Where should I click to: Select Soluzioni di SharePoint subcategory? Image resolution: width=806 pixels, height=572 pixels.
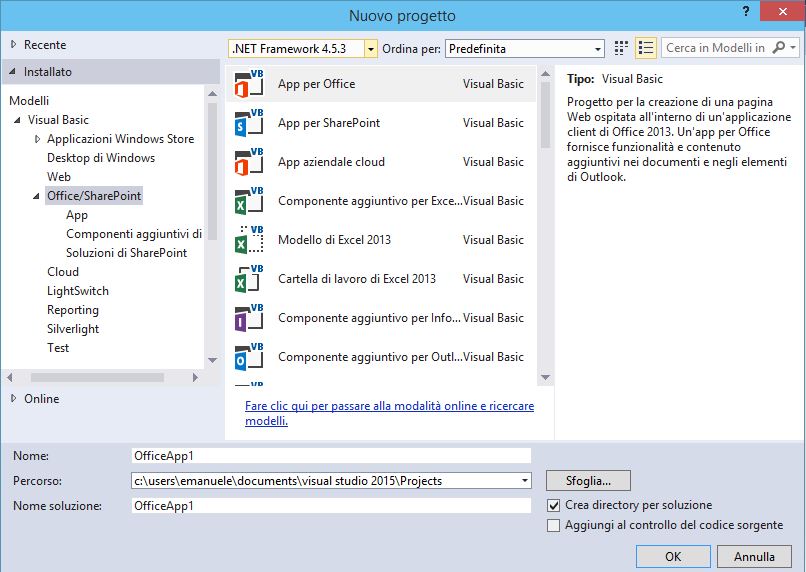[x=126, y=253]
